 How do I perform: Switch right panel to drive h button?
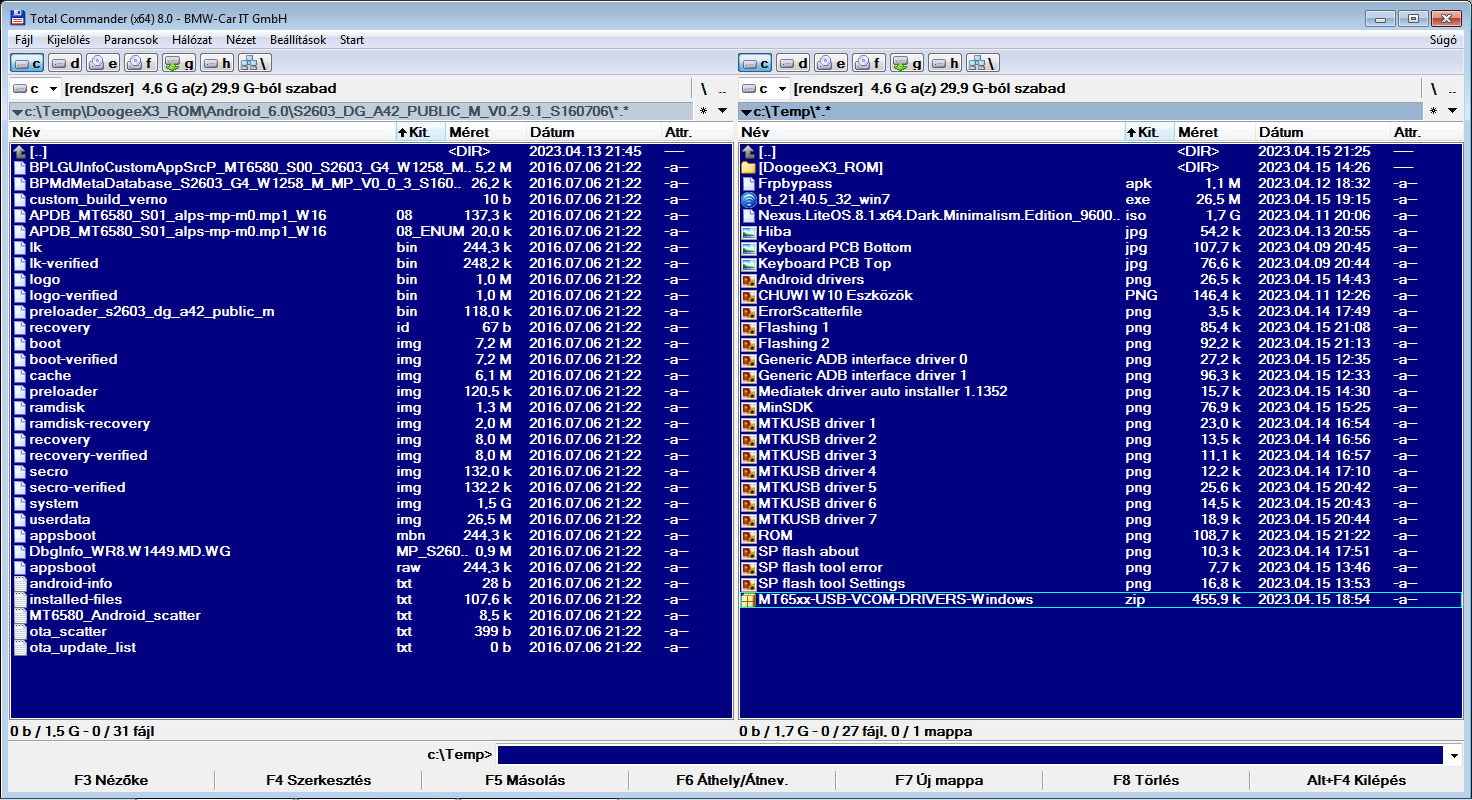(945, 63)
